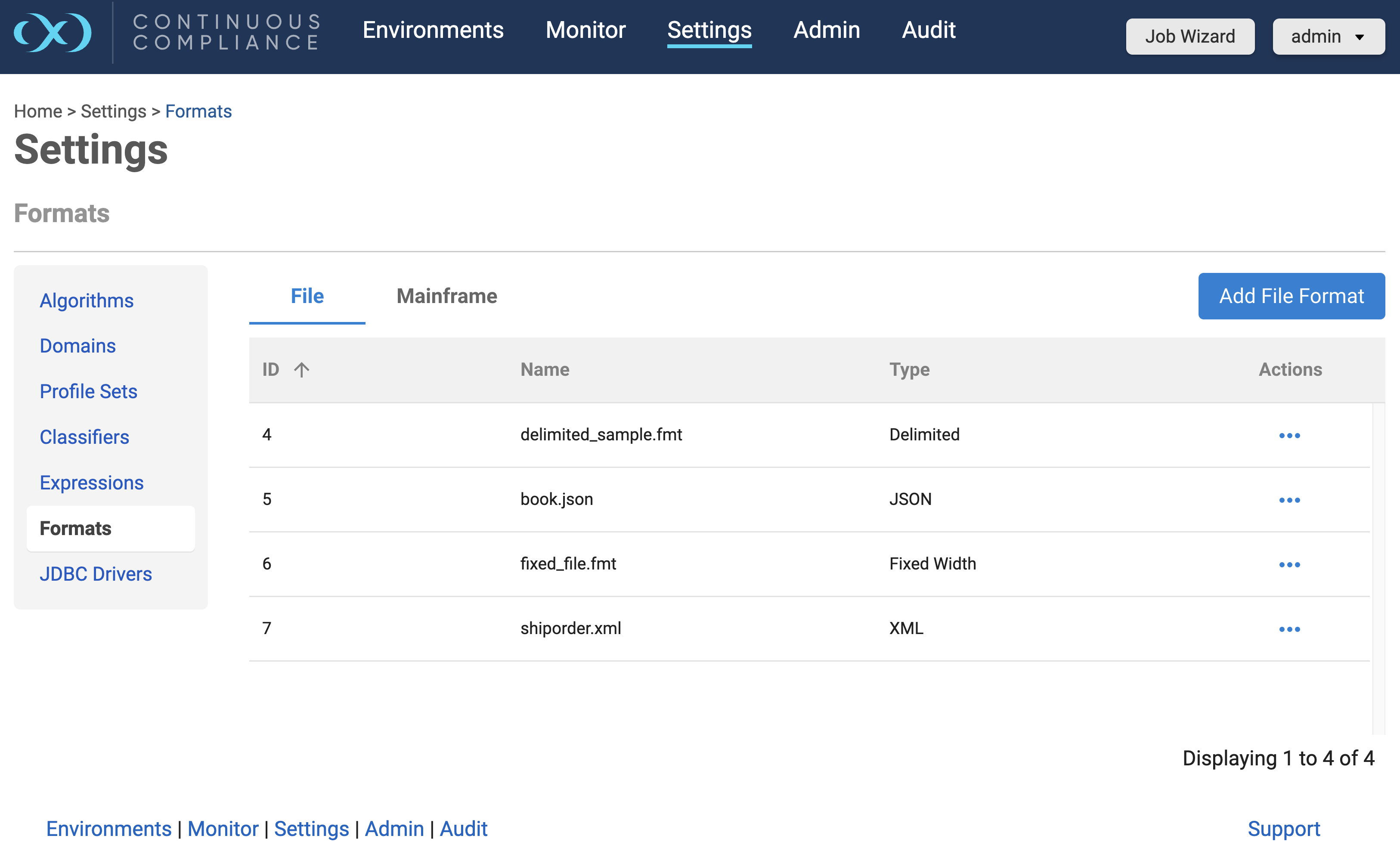The image size is (1400, 848).
Task: Navigate to Profile Sets
Action: (x=89, y=391)
